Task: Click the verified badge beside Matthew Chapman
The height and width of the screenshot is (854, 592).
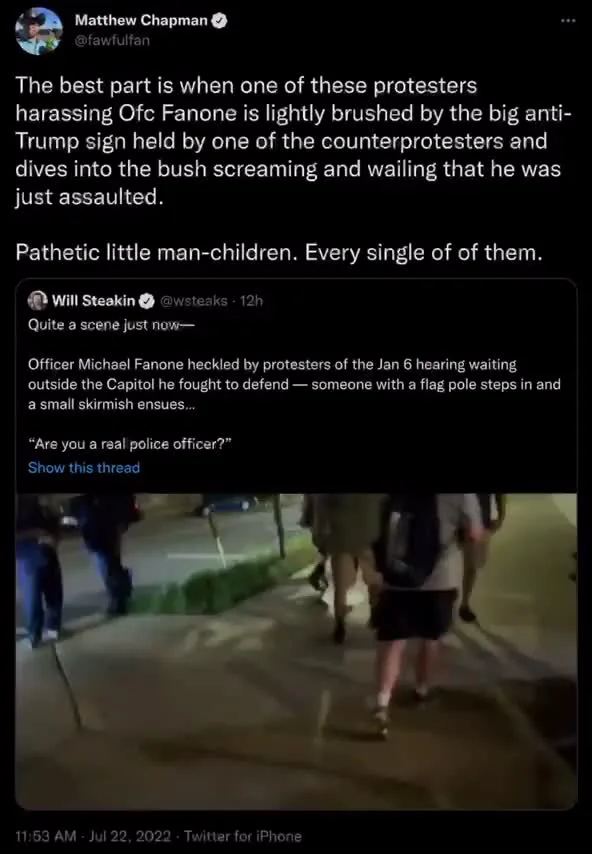Action: [219, 21]
